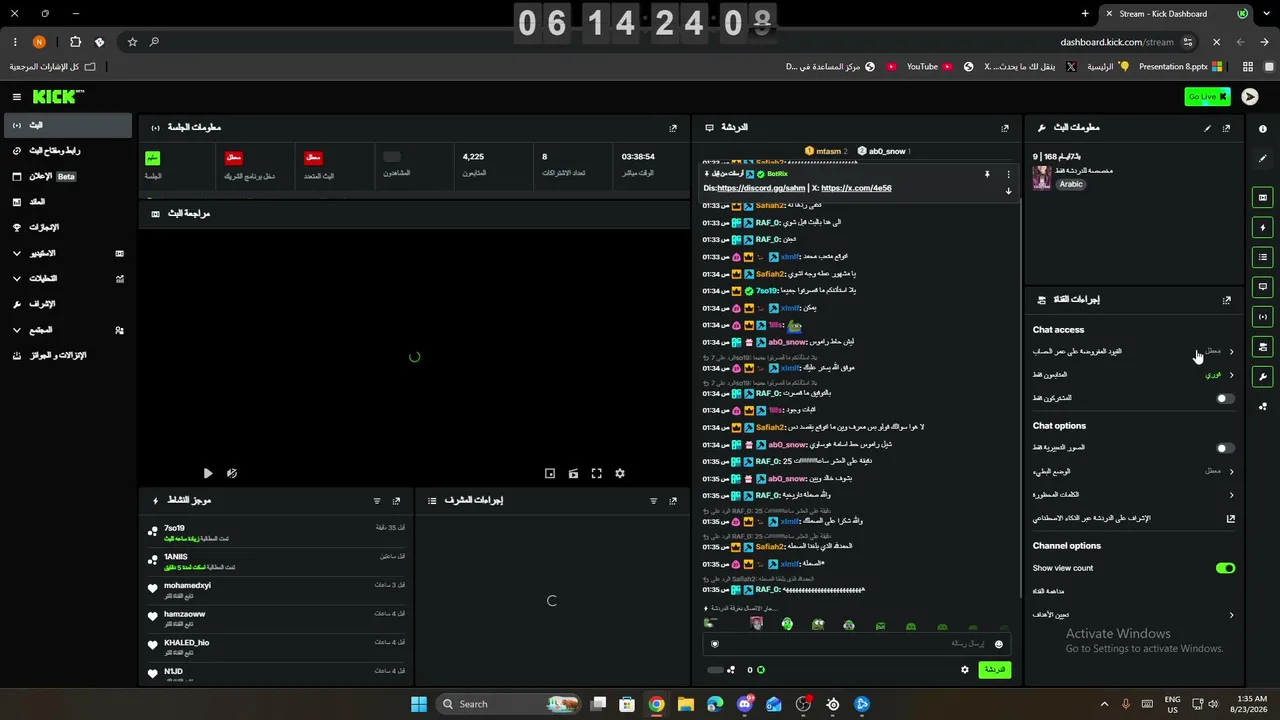
Task: Click the lightning bolt icon in the side shortcut bar
Action: (x=1263, y=228)
